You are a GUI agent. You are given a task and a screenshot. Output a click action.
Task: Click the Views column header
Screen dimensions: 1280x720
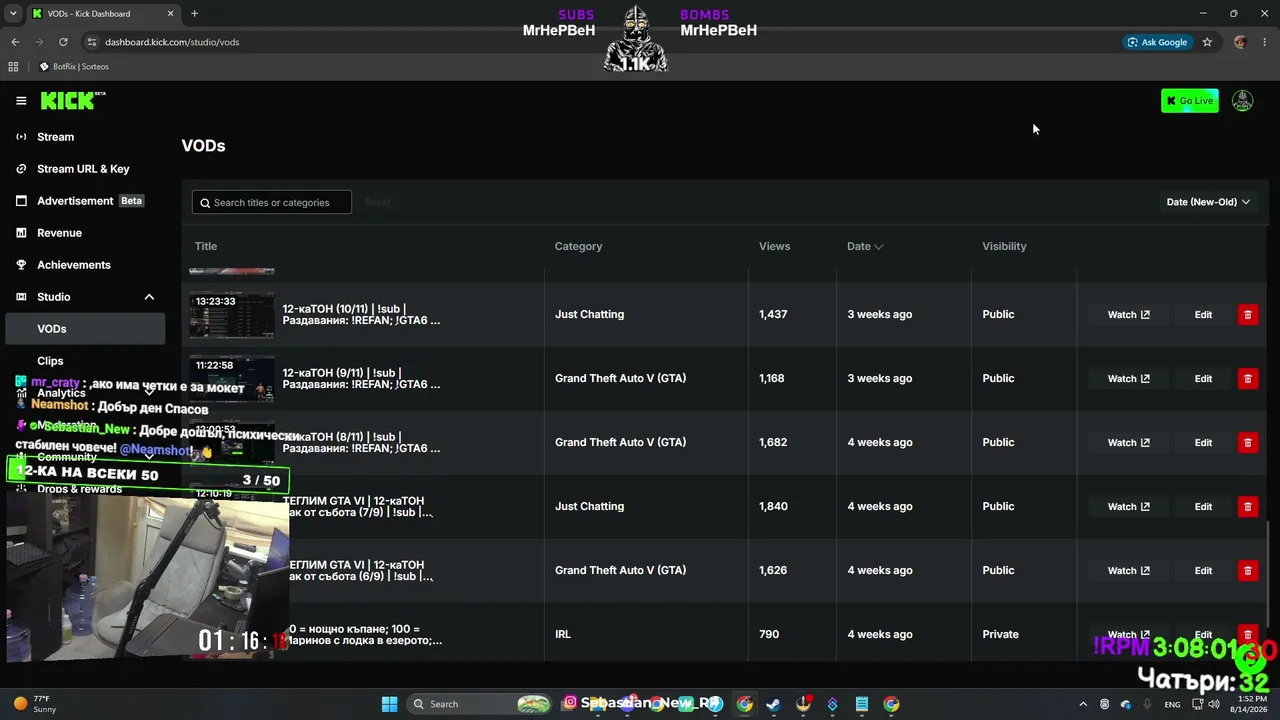pyautogui.click(x=774, y=246)
